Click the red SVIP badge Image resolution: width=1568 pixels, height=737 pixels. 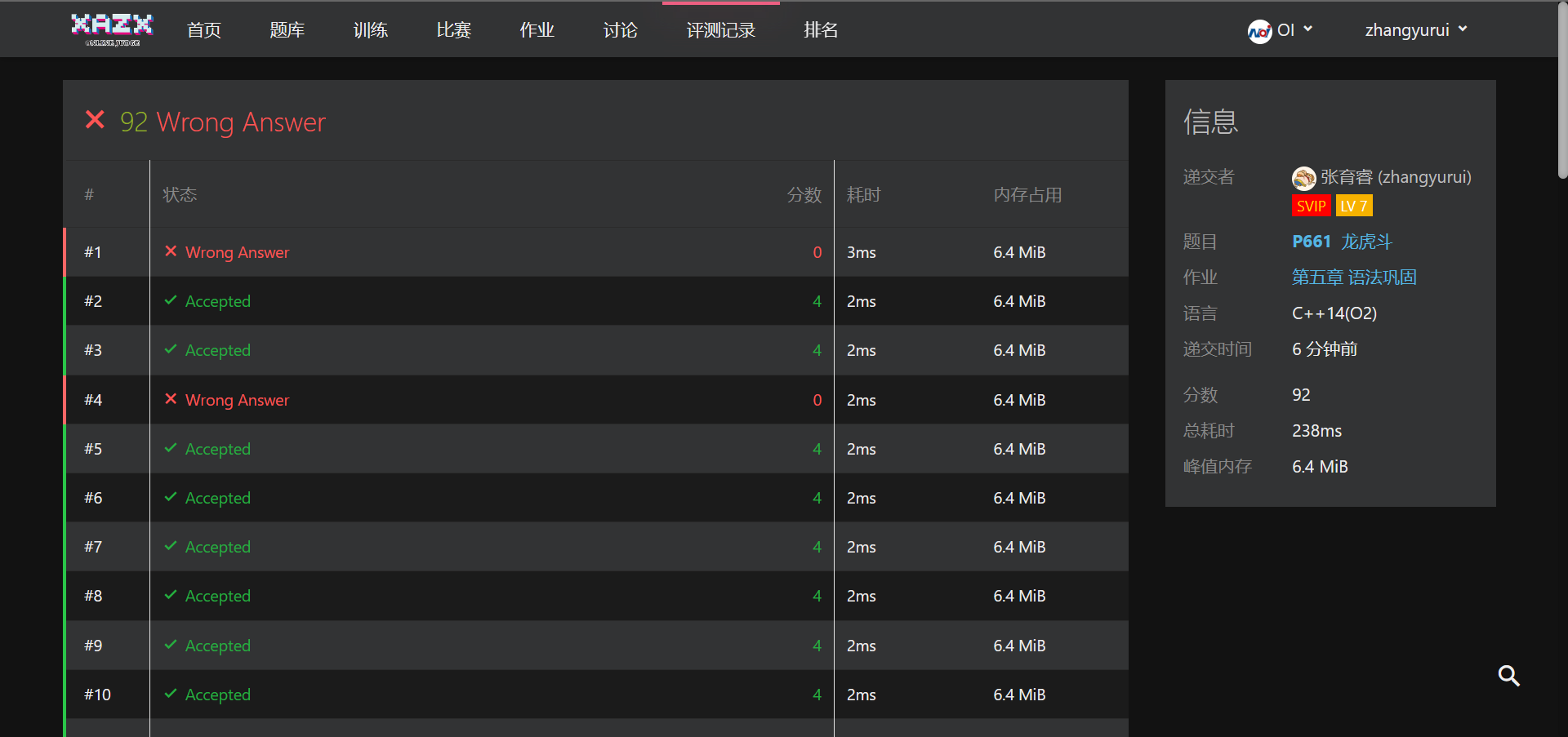tap(1311, 206)
